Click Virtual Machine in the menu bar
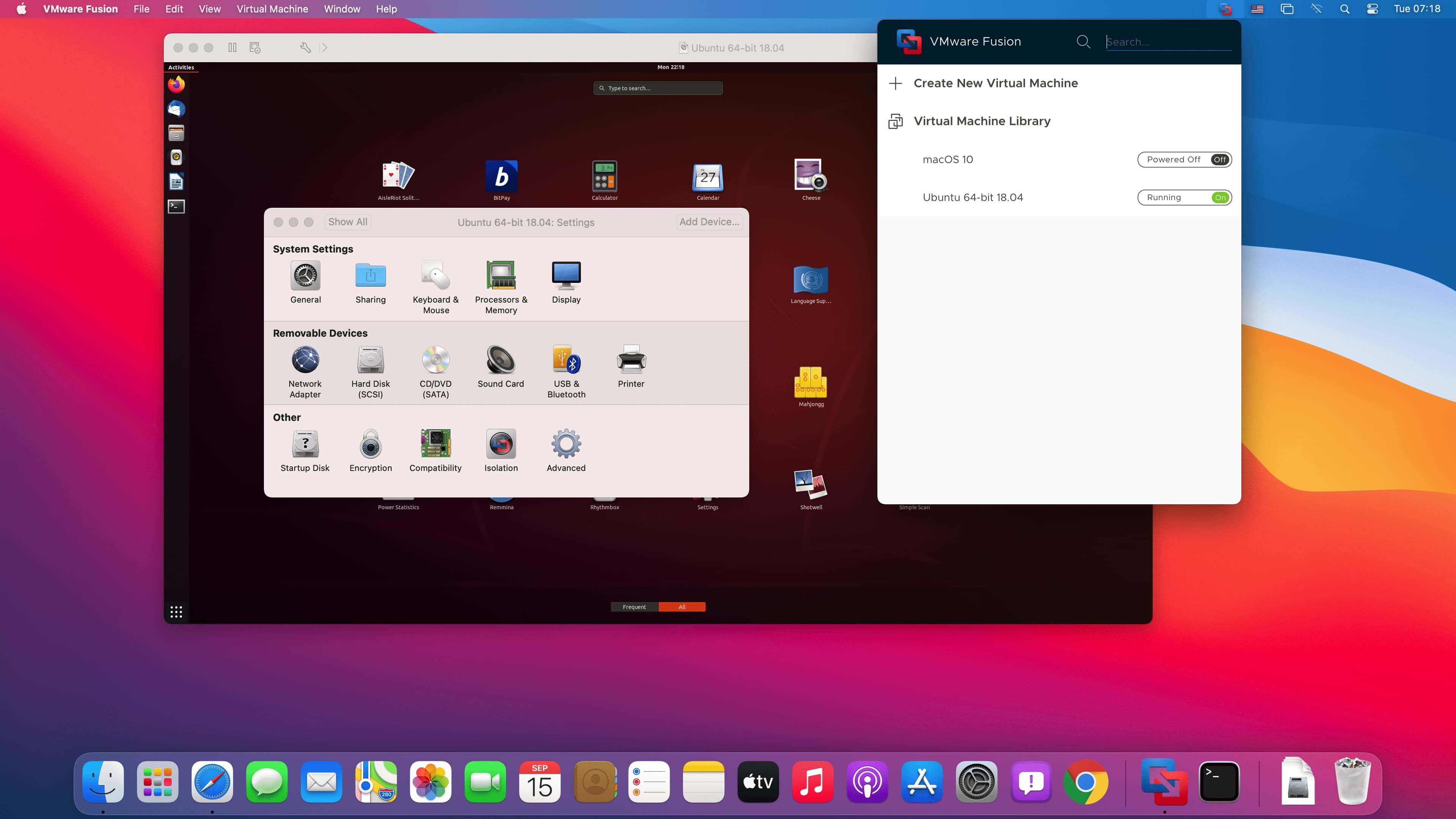 (272, 9)
